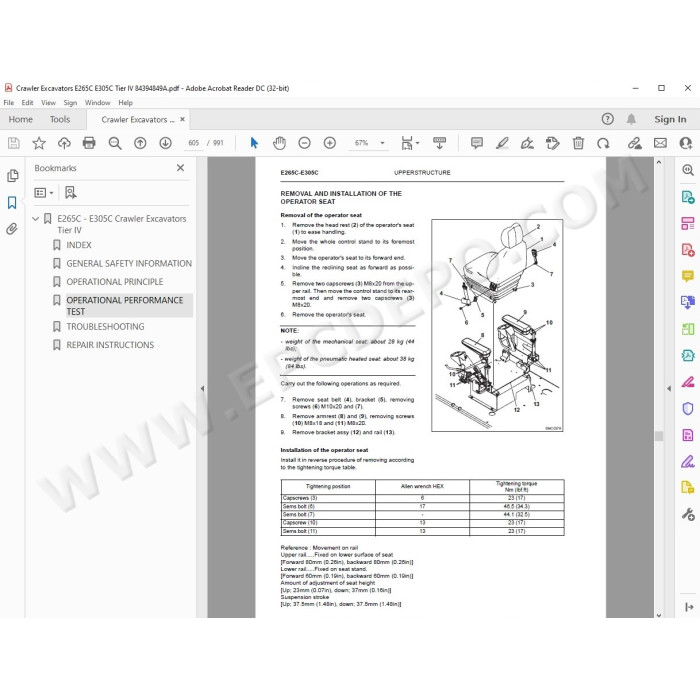Open More Tools wrench icon
Screen dimensions: 700x700
[688, 514]
